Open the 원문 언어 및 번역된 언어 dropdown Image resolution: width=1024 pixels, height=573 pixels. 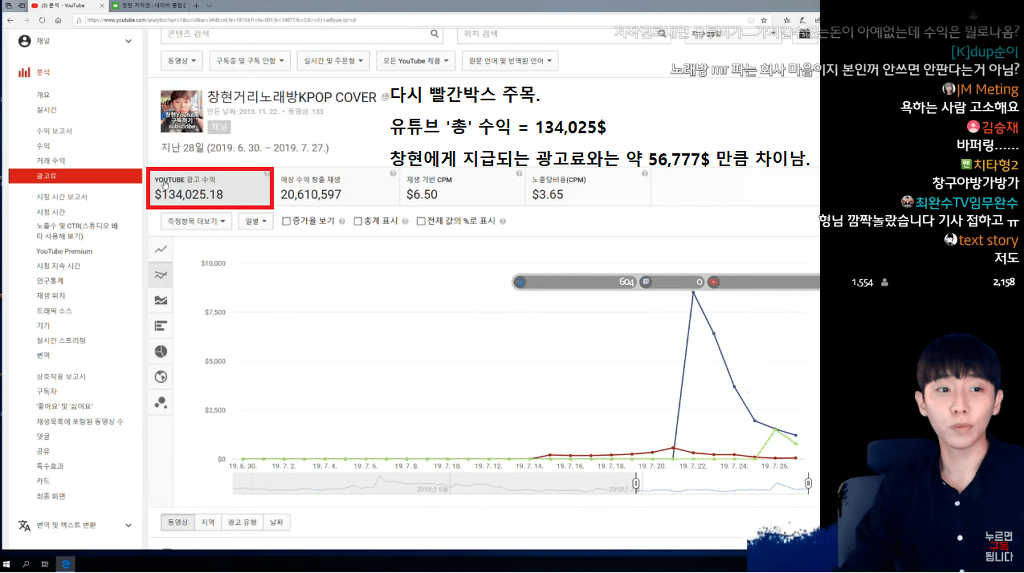[x=510, y=61]
